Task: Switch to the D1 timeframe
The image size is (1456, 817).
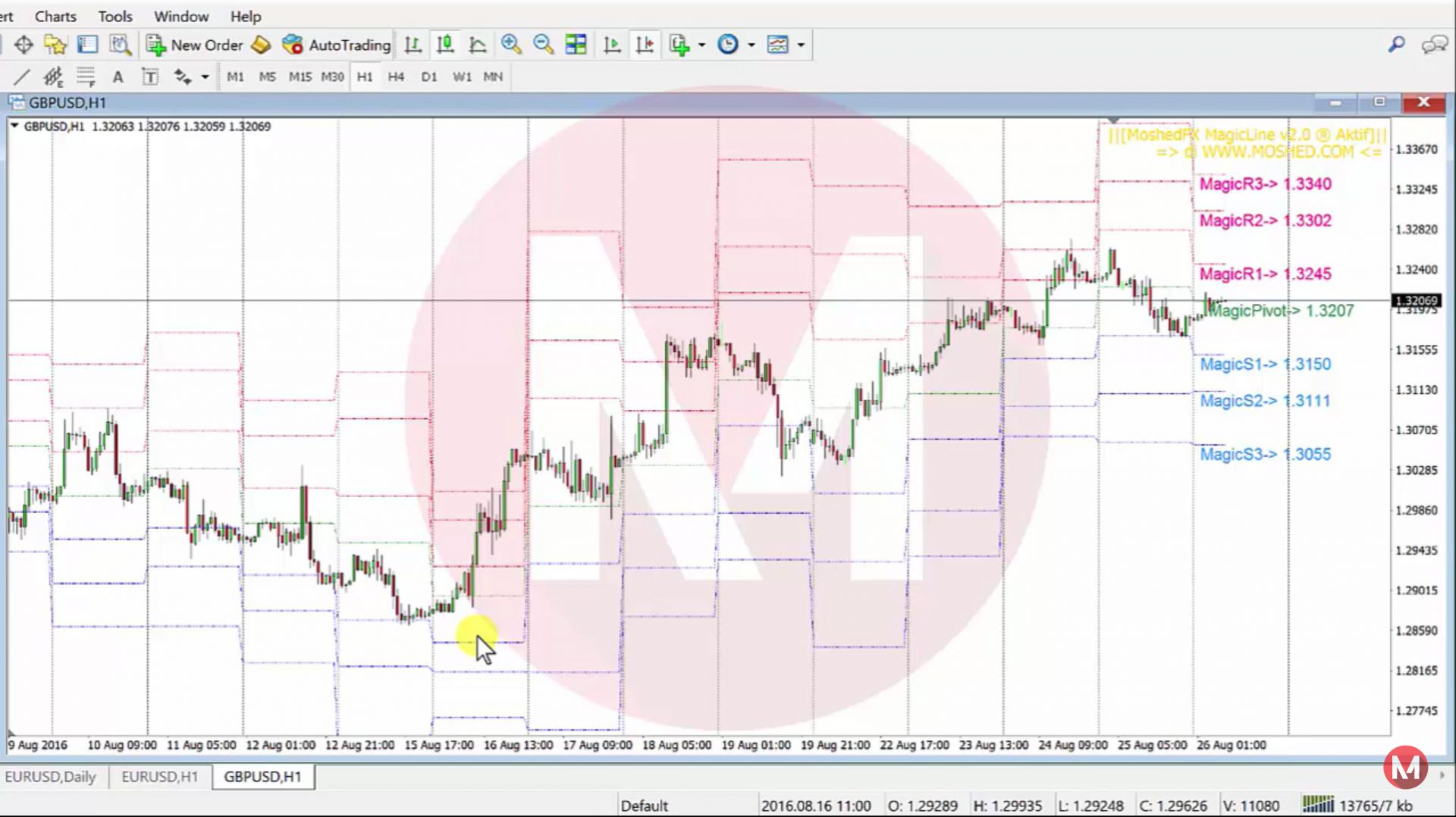Action: [x=429, y=76]
